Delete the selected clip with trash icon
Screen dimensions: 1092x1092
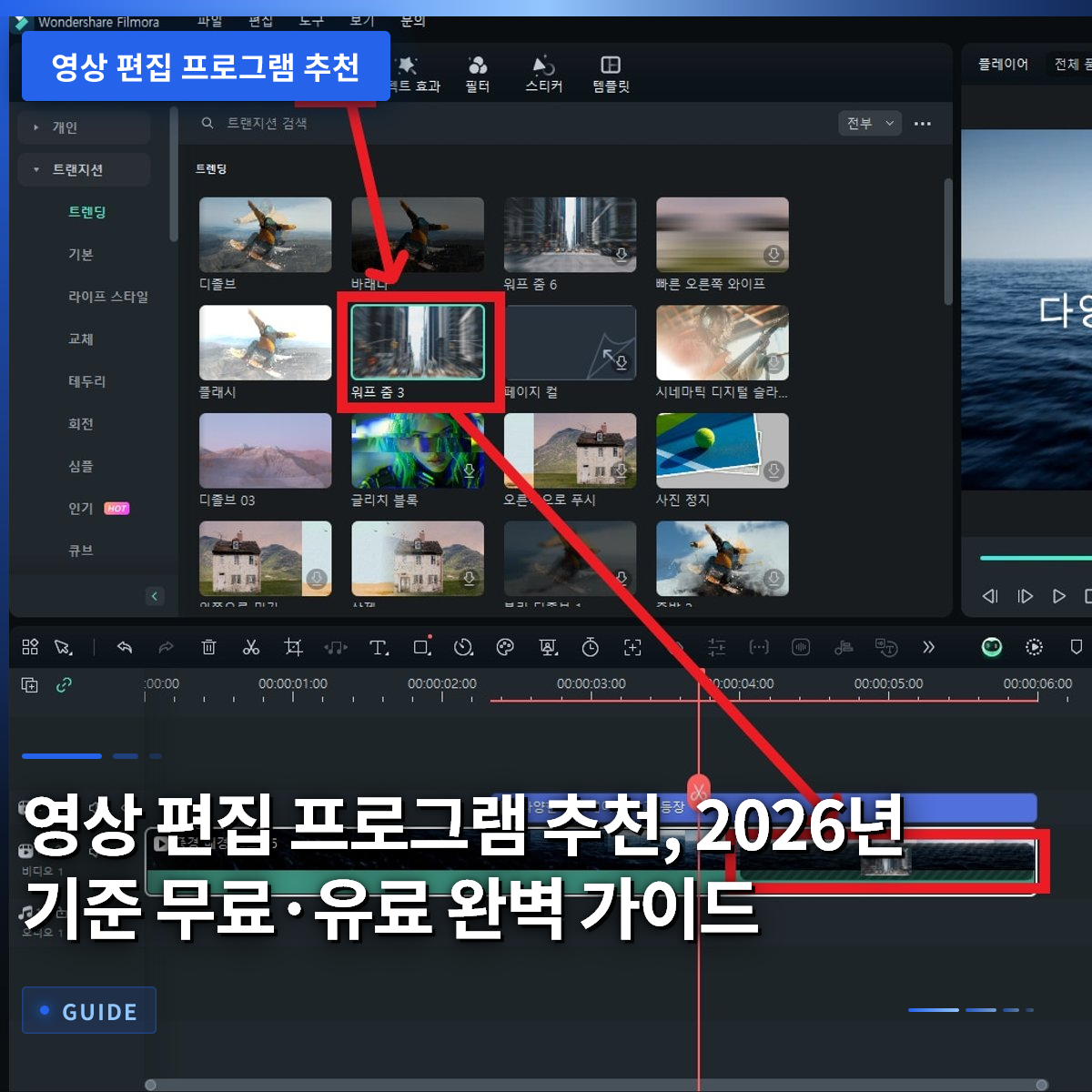tap(208, 647)
